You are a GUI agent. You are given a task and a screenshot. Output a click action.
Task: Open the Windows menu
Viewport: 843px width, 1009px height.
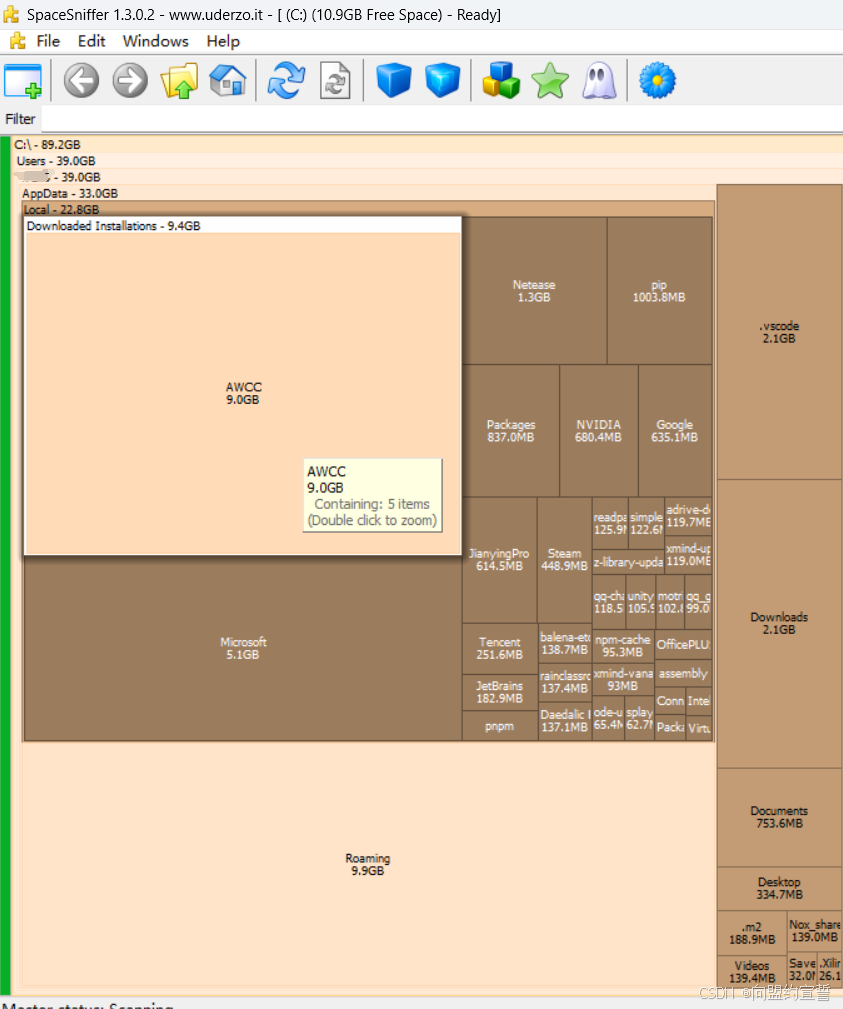click(x=156, y=41)
